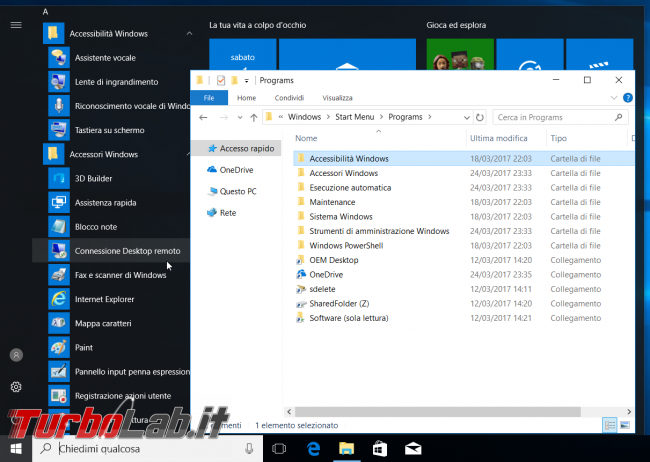Click Chiedimi qualcosa Cortana search box
The image size is (650, 462).
[148, 448]
